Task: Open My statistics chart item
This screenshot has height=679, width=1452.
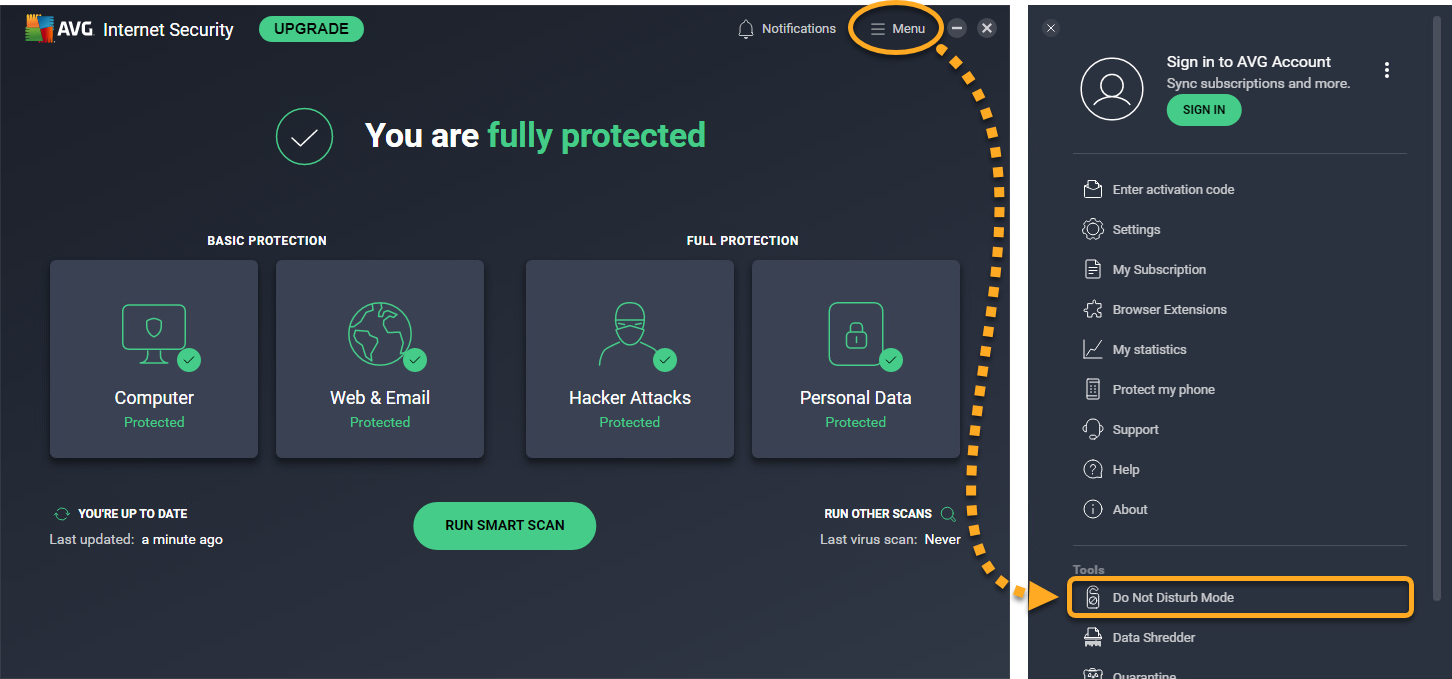Action: coord(1149,349)
